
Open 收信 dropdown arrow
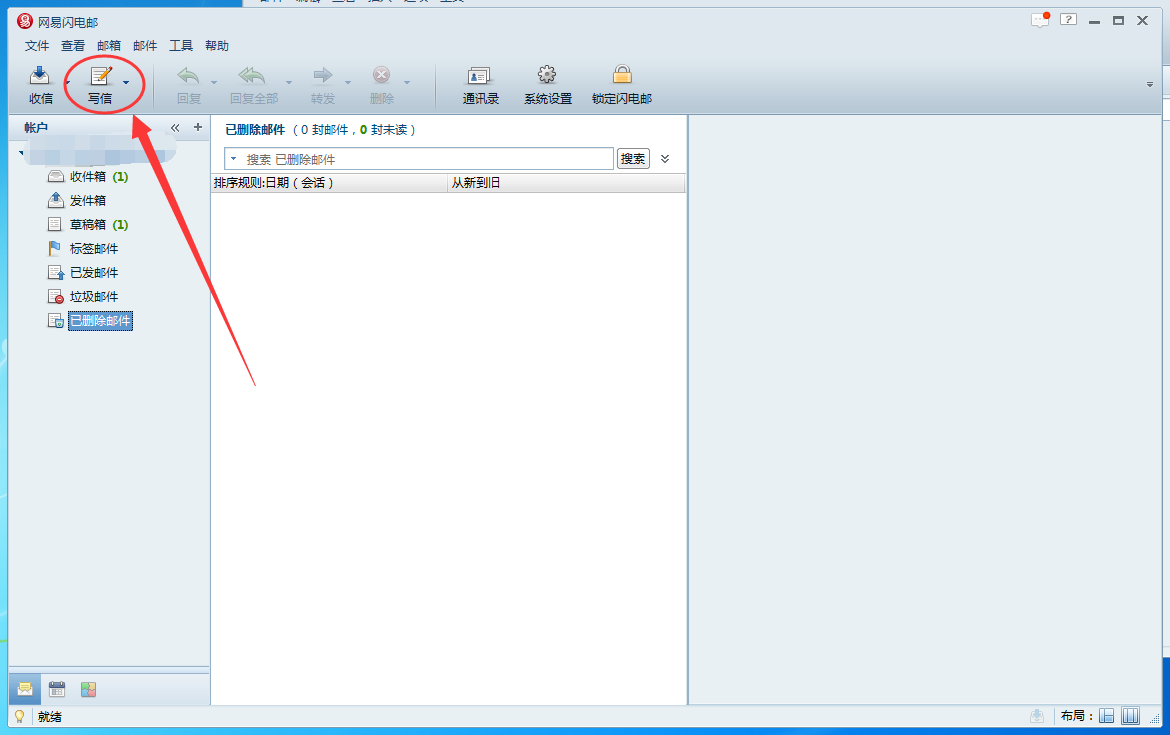pyautogui.click(x=67, y=82)
